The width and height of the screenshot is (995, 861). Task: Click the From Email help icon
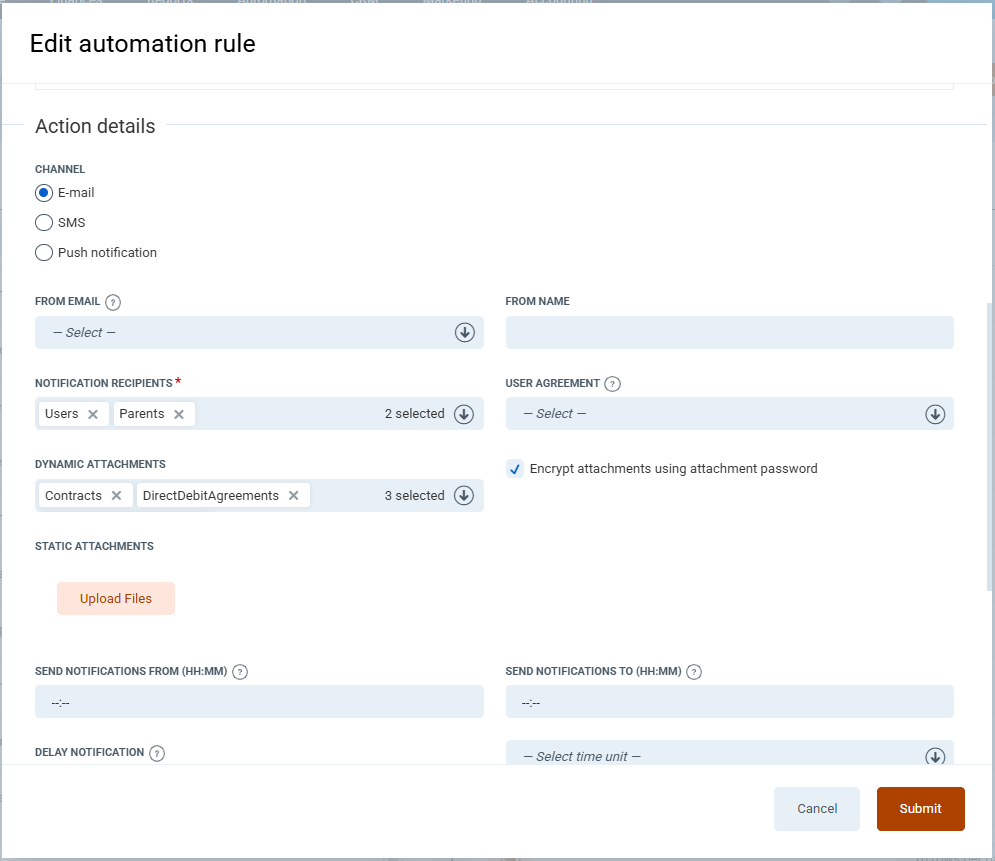click(x=113, y=302)
